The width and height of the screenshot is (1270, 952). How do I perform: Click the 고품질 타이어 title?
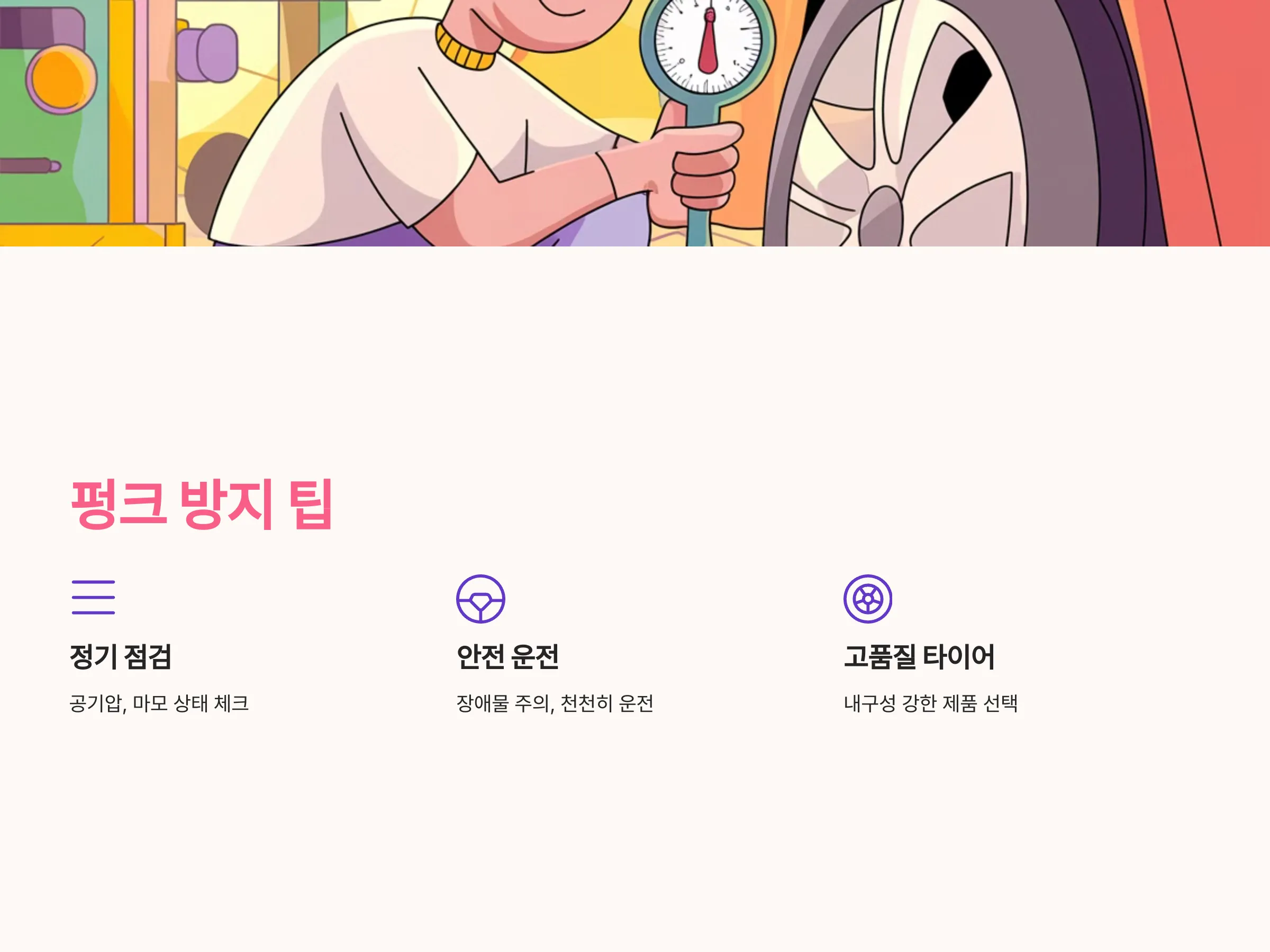tap(919, 656)
